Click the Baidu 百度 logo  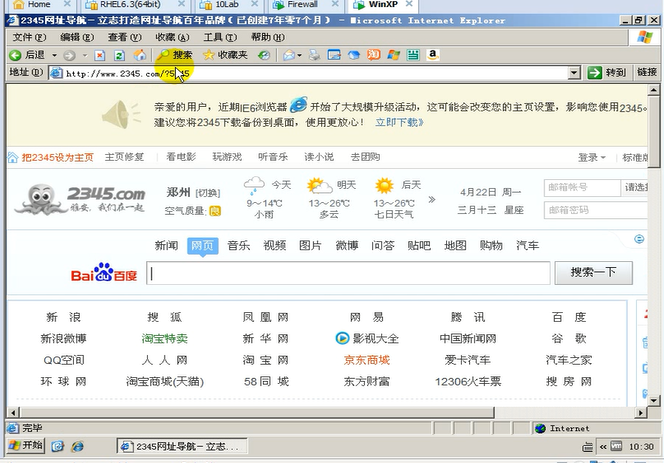click(x=104, y=273)
